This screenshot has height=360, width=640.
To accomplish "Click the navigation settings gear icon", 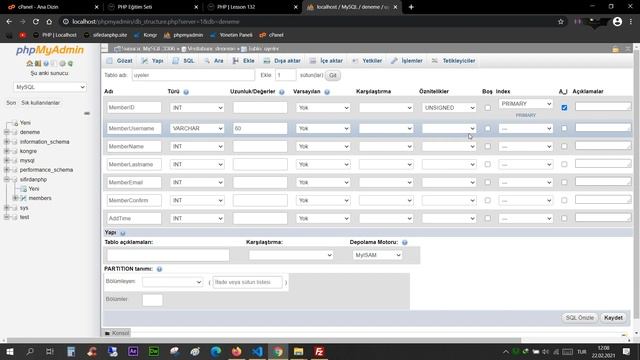I will 62,64.
